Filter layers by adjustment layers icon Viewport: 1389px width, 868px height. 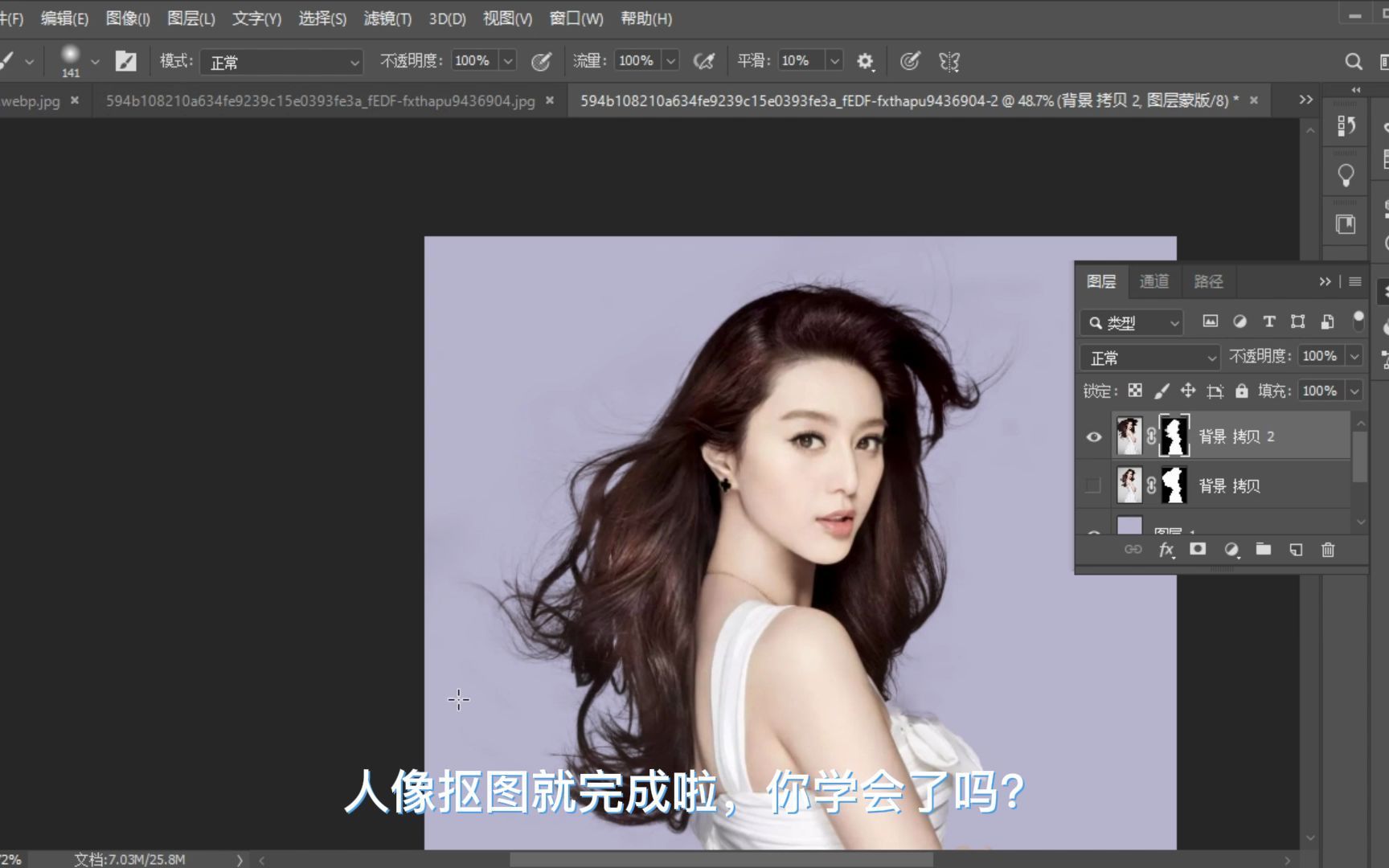pos(1239,321)
